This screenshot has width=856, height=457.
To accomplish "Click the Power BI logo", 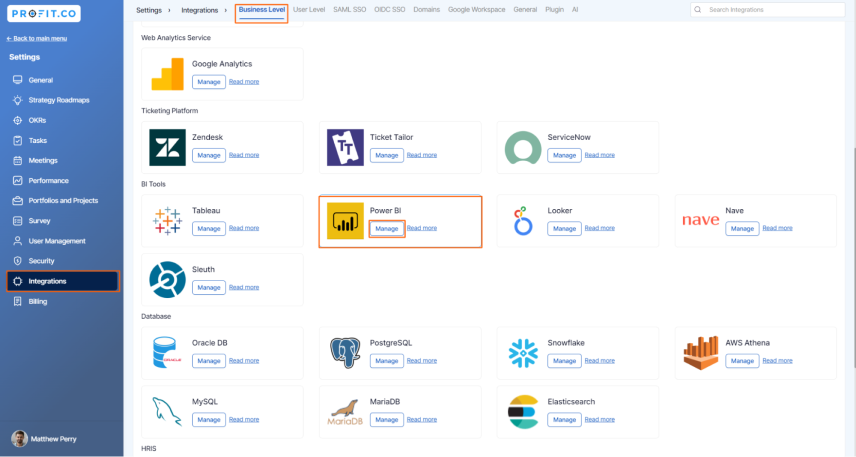I will tap(345, 221).
